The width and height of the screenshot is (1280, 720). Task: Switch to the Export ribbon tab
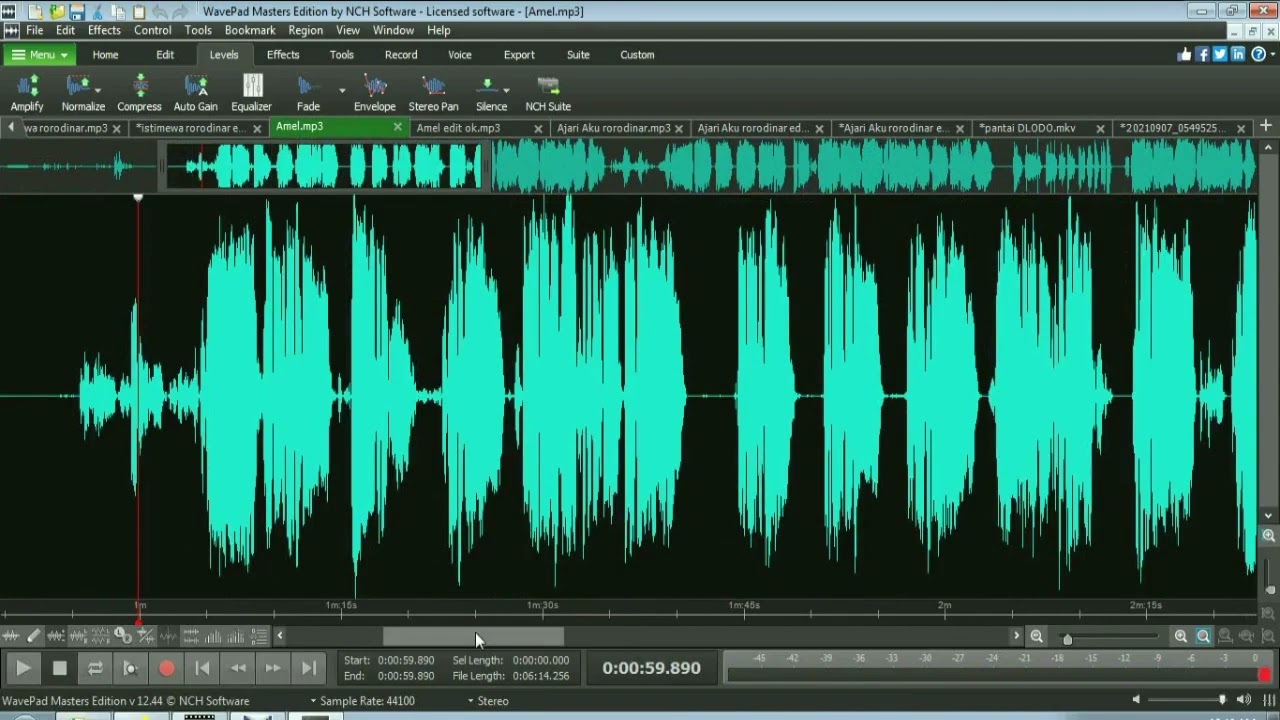tap(519, 55)
